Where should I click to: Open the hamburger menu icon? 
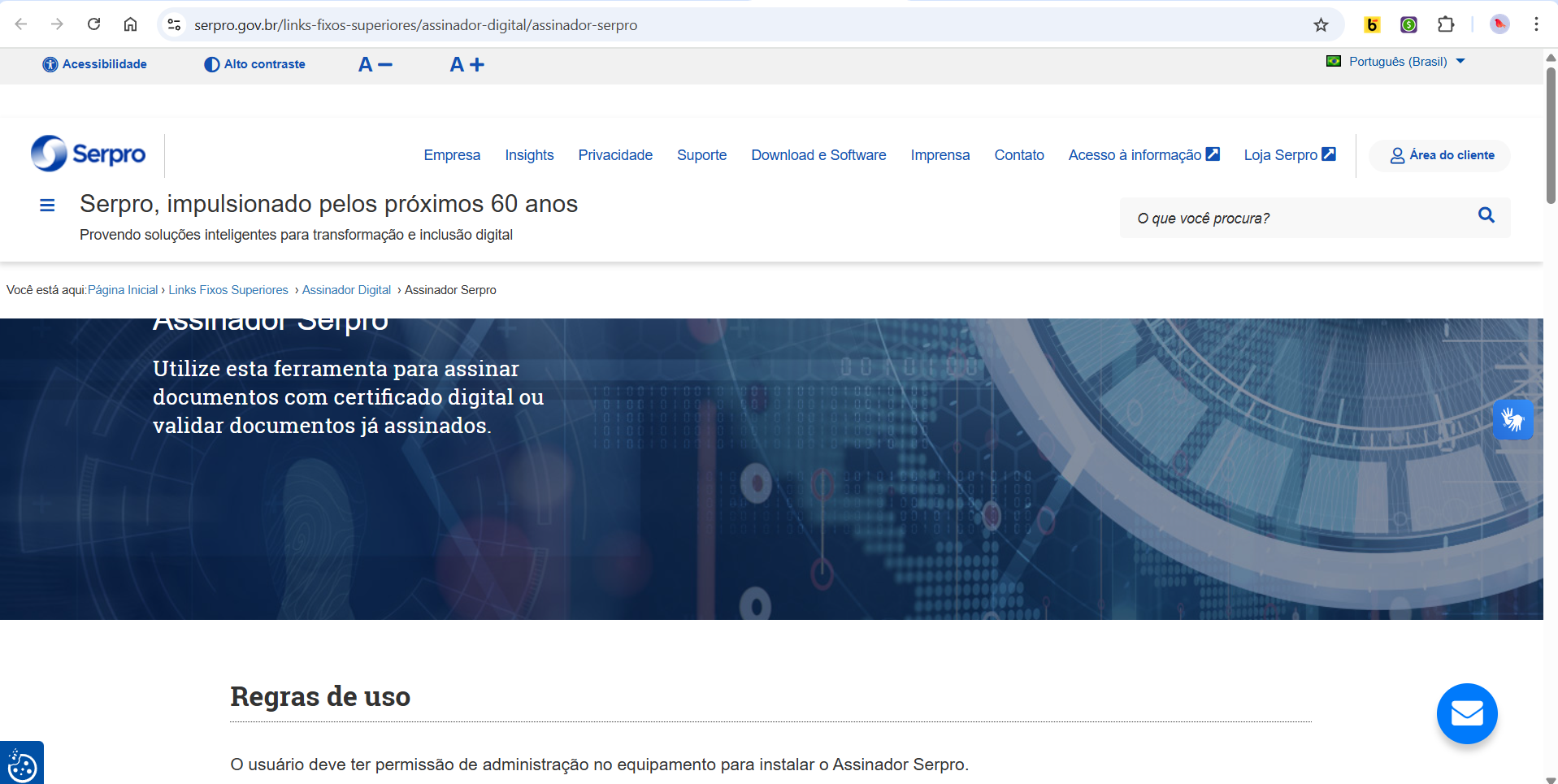(x=47, y=206)
